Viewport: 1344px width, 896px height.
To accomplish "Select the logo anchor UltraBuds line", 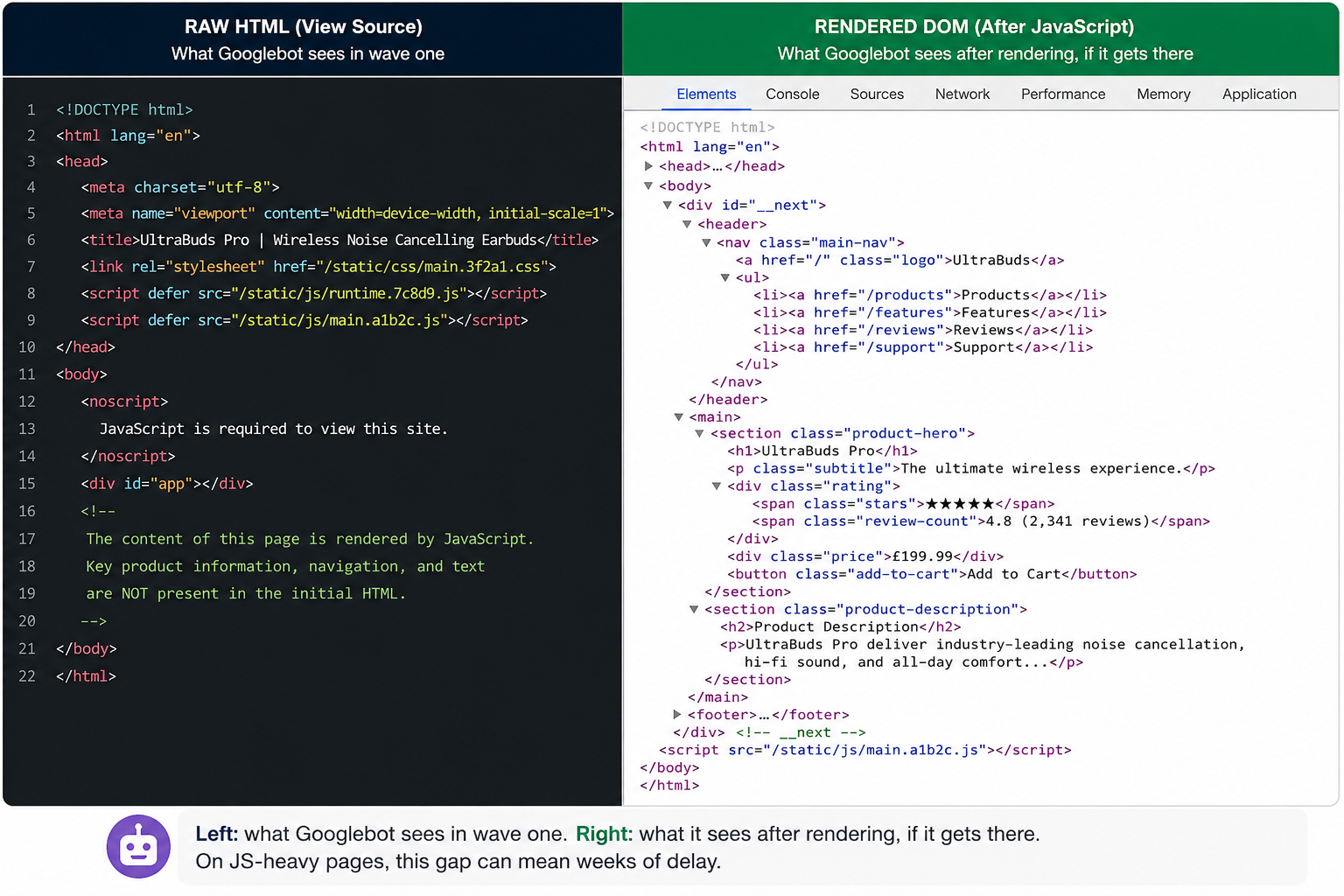I will (899, 260).
